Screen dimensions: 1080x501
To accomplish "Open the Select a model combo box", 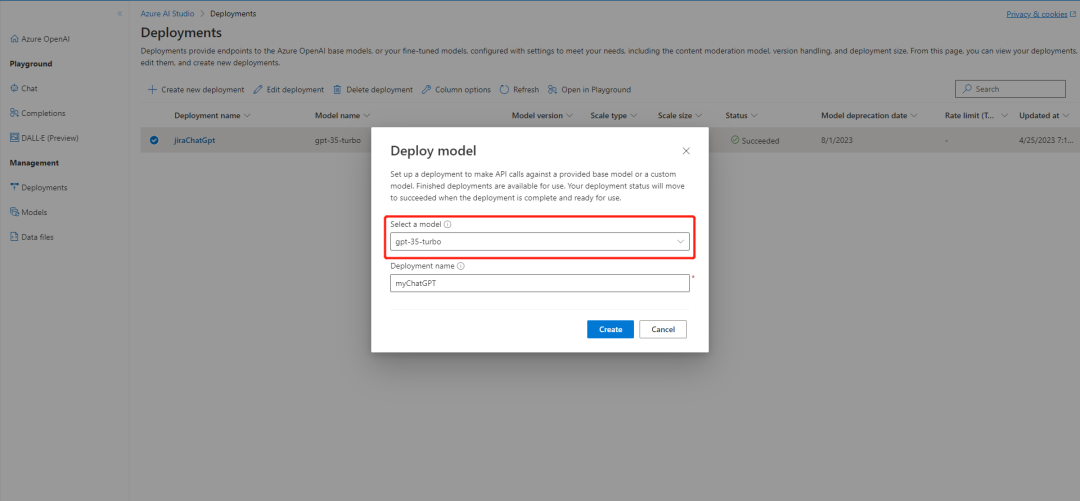I will (x=539, y=242).
